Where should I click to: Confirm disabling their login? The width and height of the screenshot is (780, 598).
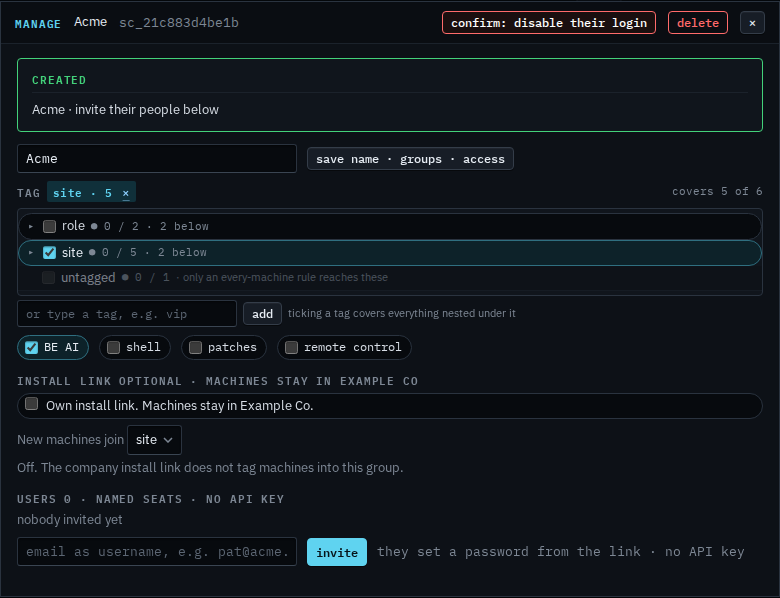tap(549, 23)
